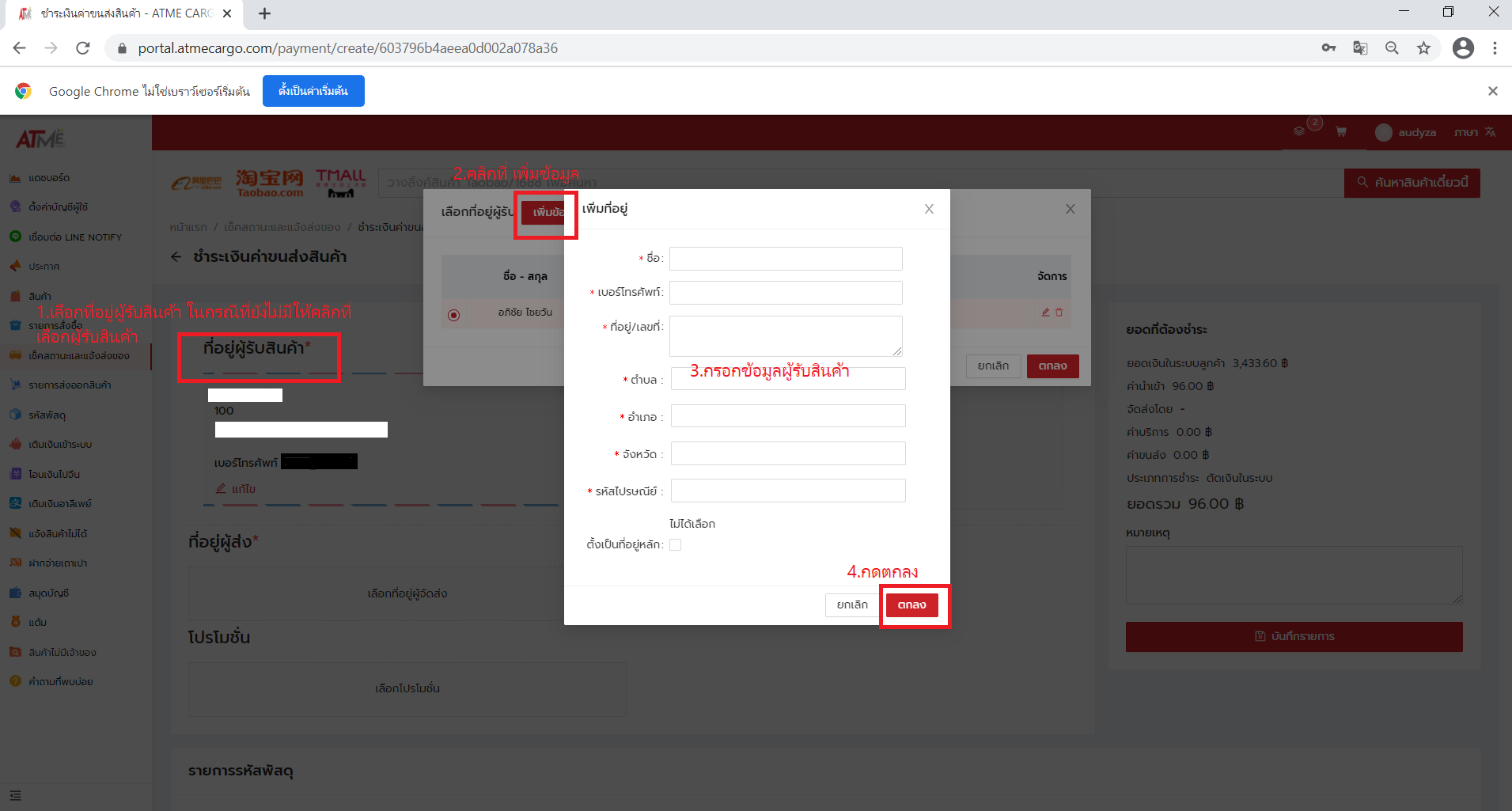Reload the page
Viewport: 1512px width, 811px height.
tap(83, 48)
